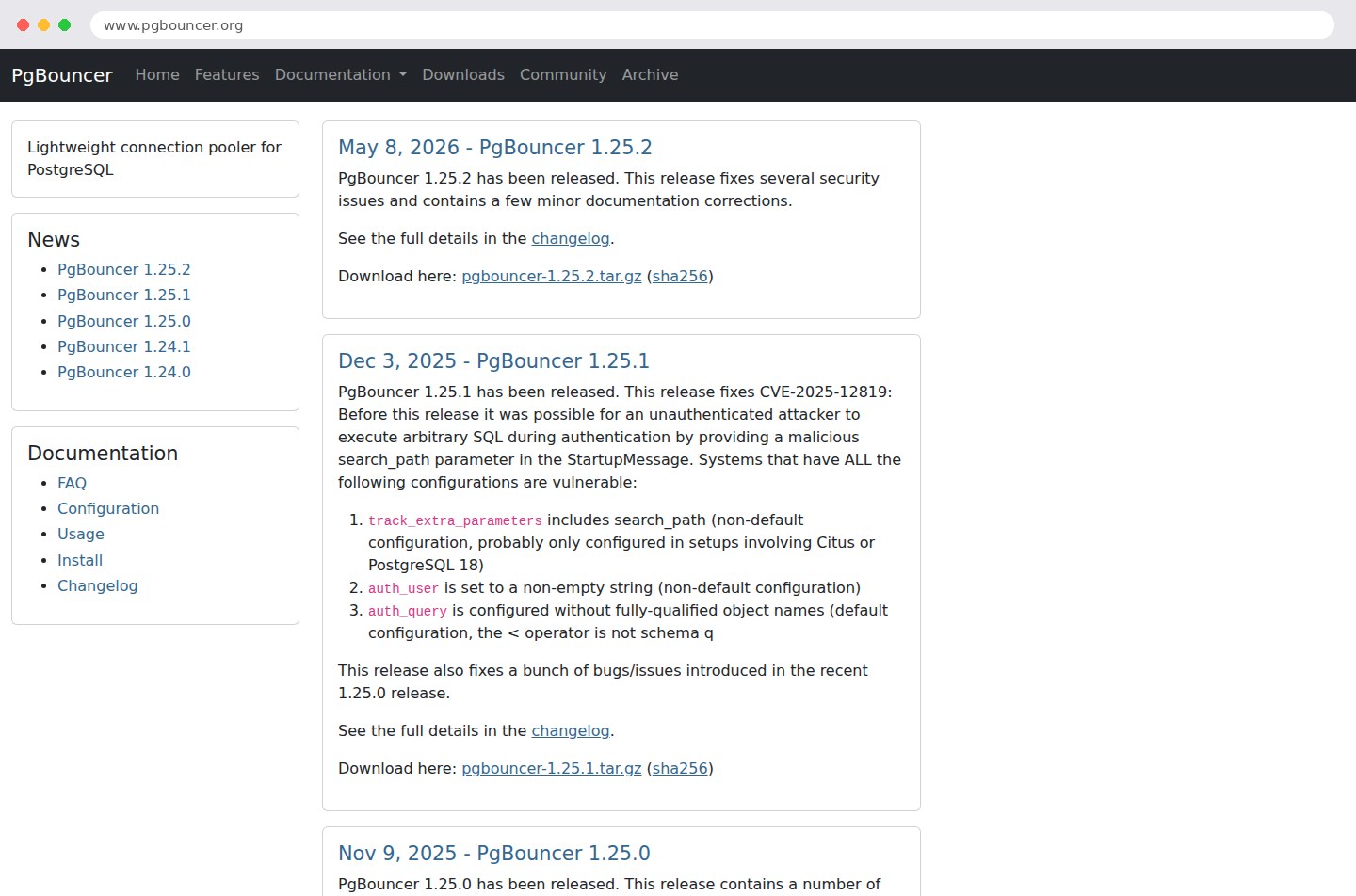Open changelog link in 1.25.2 post
1356x896 pixels.
(571, 239)
